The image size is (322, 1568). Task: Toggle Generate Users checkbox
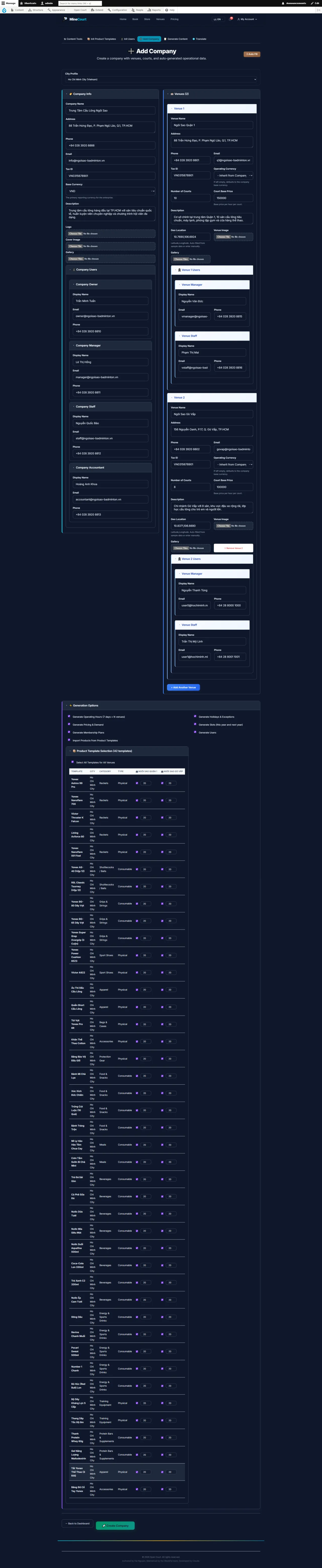coord(195,732)
